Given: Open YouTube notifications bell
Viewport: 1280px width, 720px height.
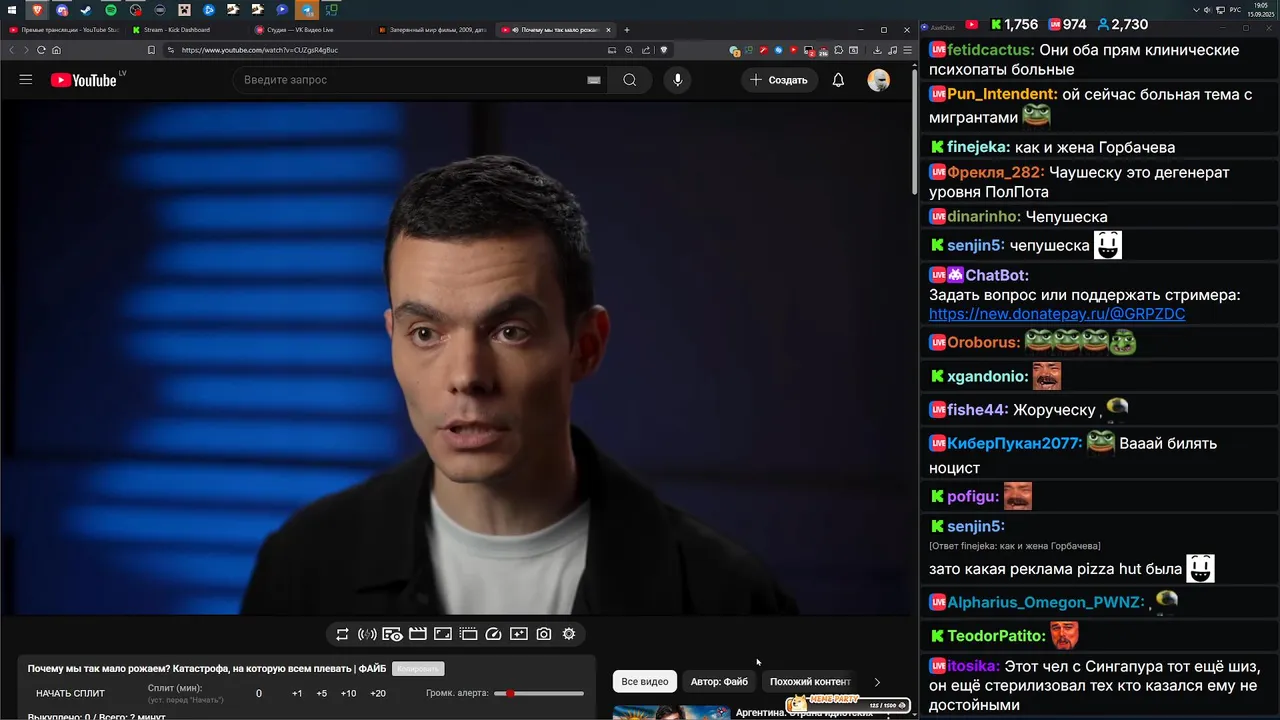Looking at the screenshot, I should (x=838, y=80).
